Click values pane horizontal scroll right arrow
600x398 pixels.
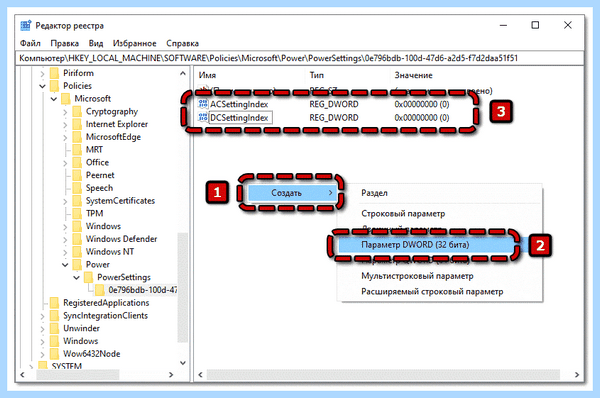point(577,375)
